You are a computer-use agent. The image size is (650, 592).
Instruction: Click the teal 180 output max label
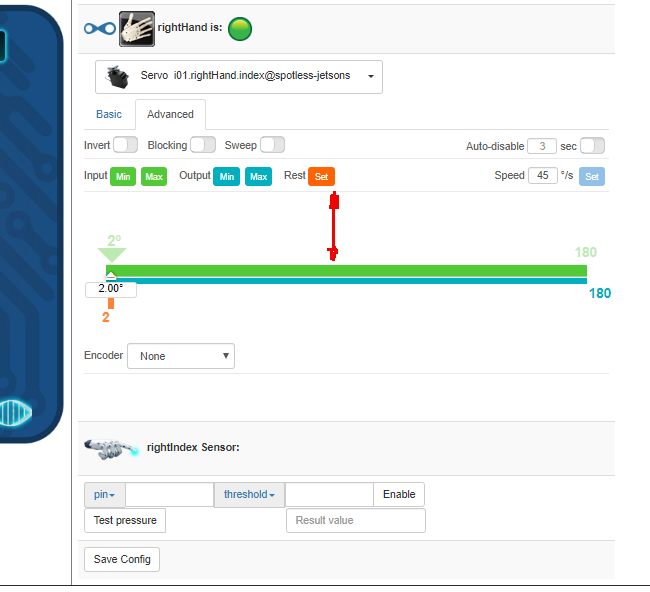(x=600, y=294)
